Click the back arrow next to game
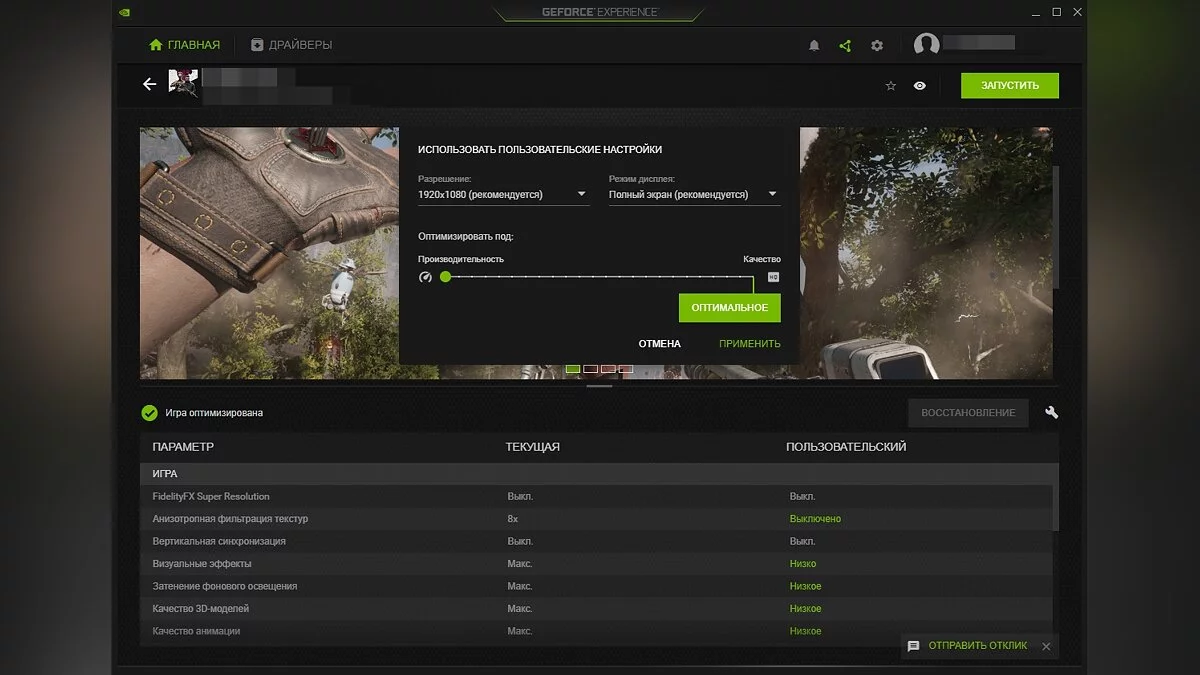Screen dimensions: 1200x675 (x=150, y=85)
